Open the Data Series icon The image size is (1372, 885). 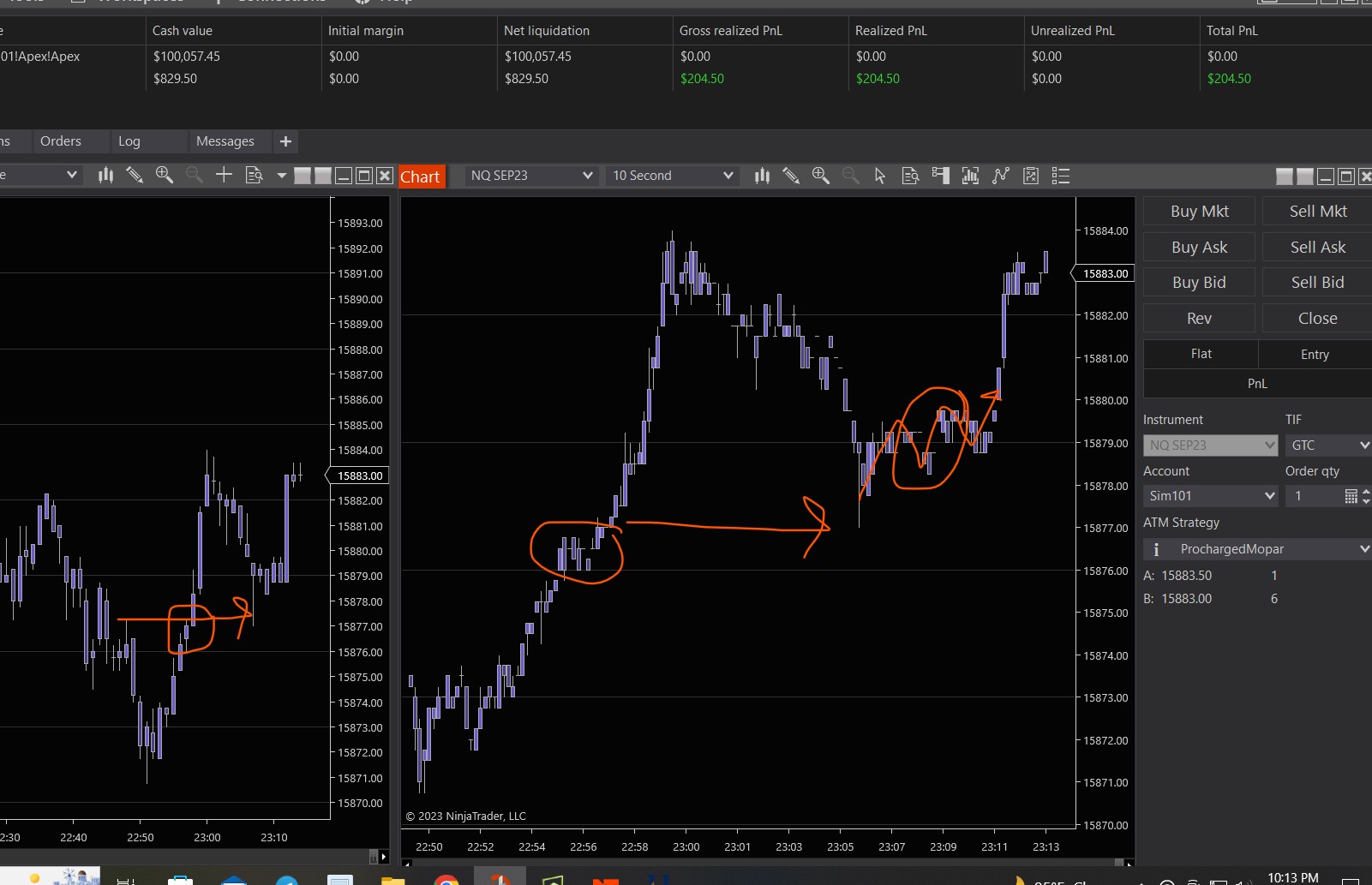pyautogui.click(x=762, y=176)
